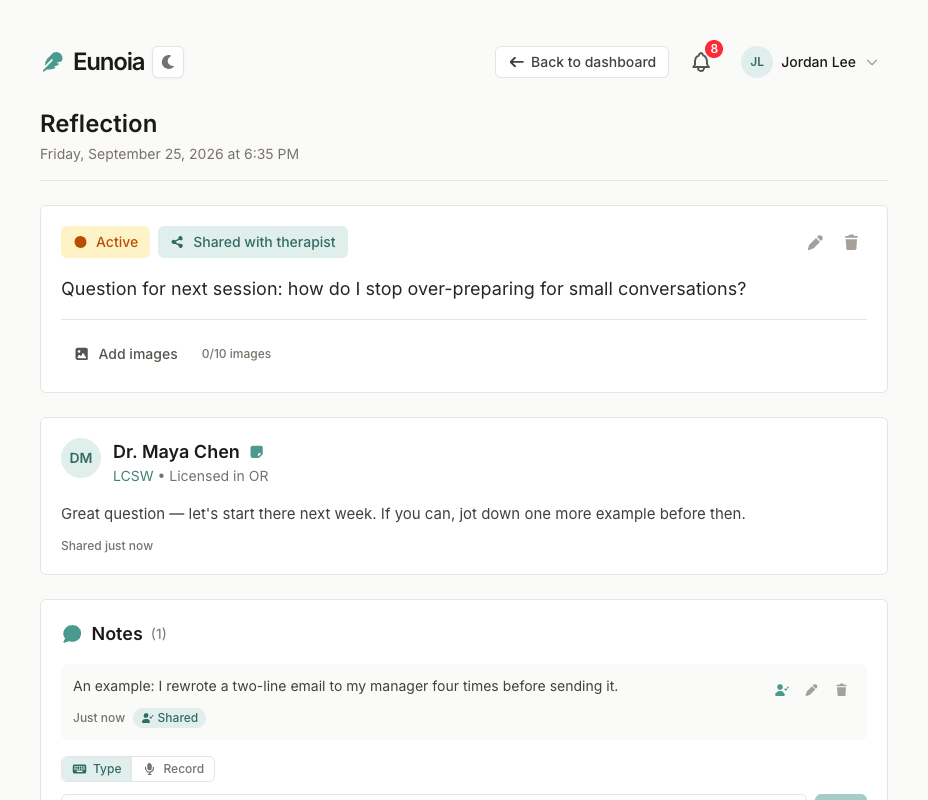Toggle dark mode moon icon

point(168,62)
